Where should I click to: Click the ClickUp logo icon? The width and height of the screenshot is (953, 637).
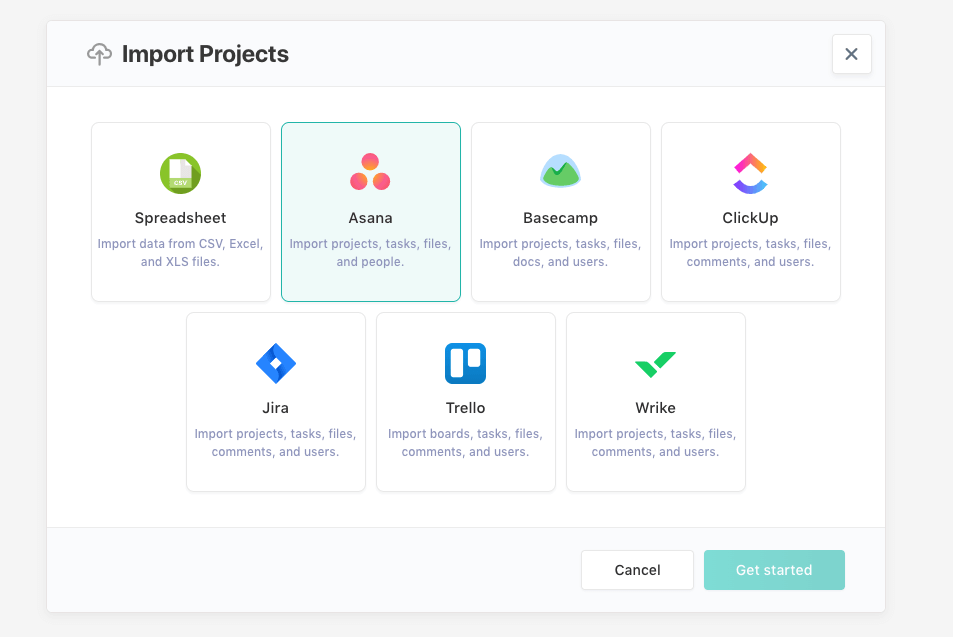point(750,172)
